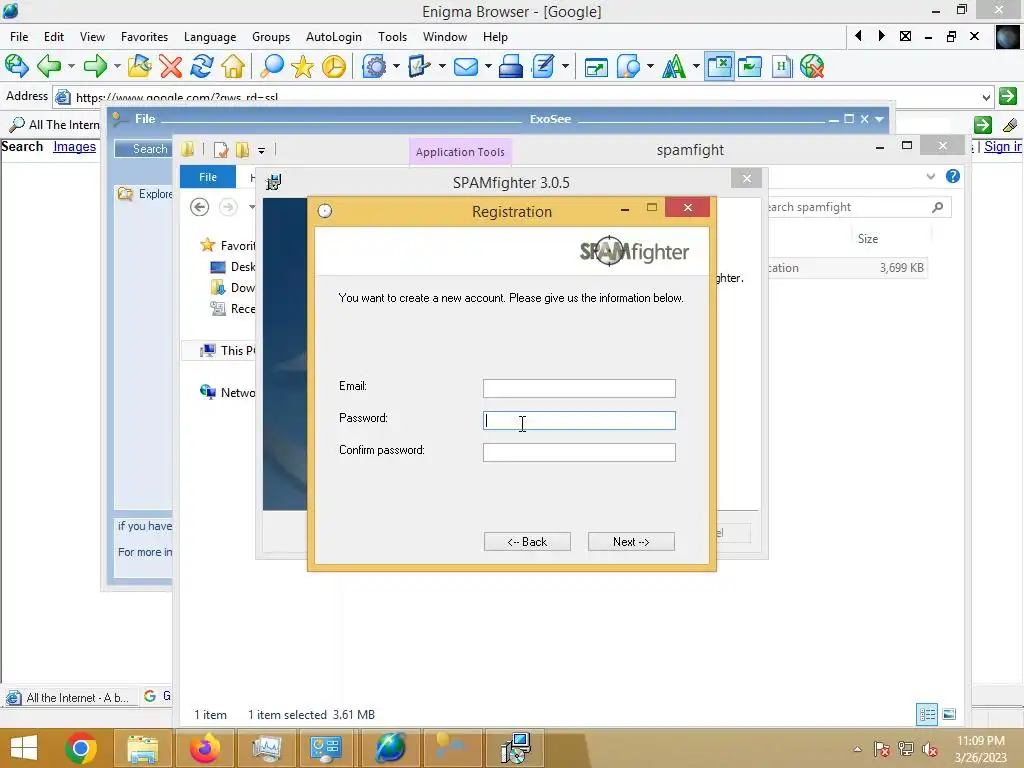The height and width of the screenshot is (768, 1024).
Task: Open Firefox from the taskbar
Action: tap(204, 748)
